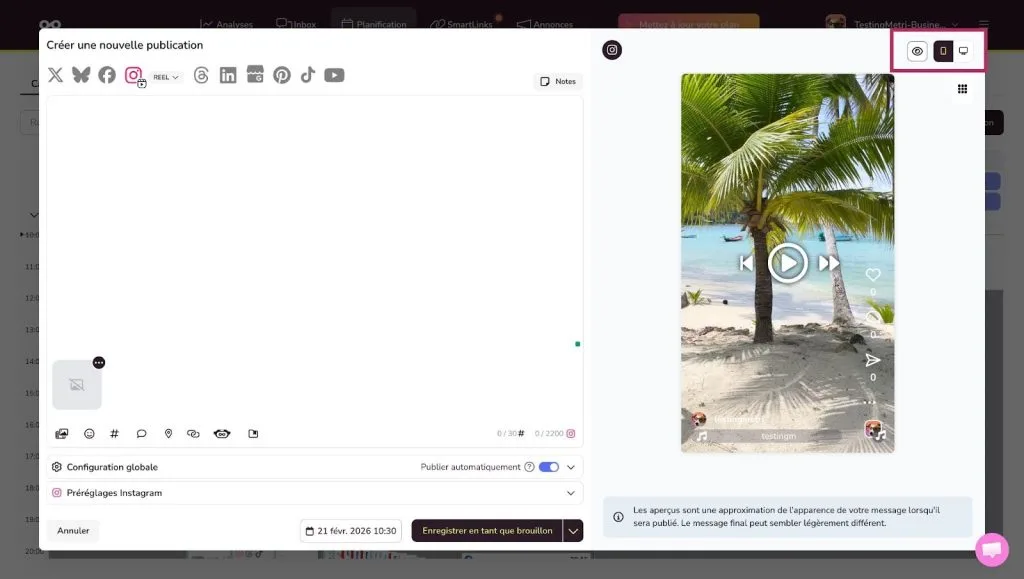
Task: Select the TikTok network icon
Action: pyautogui.click(x=308, y=75)
